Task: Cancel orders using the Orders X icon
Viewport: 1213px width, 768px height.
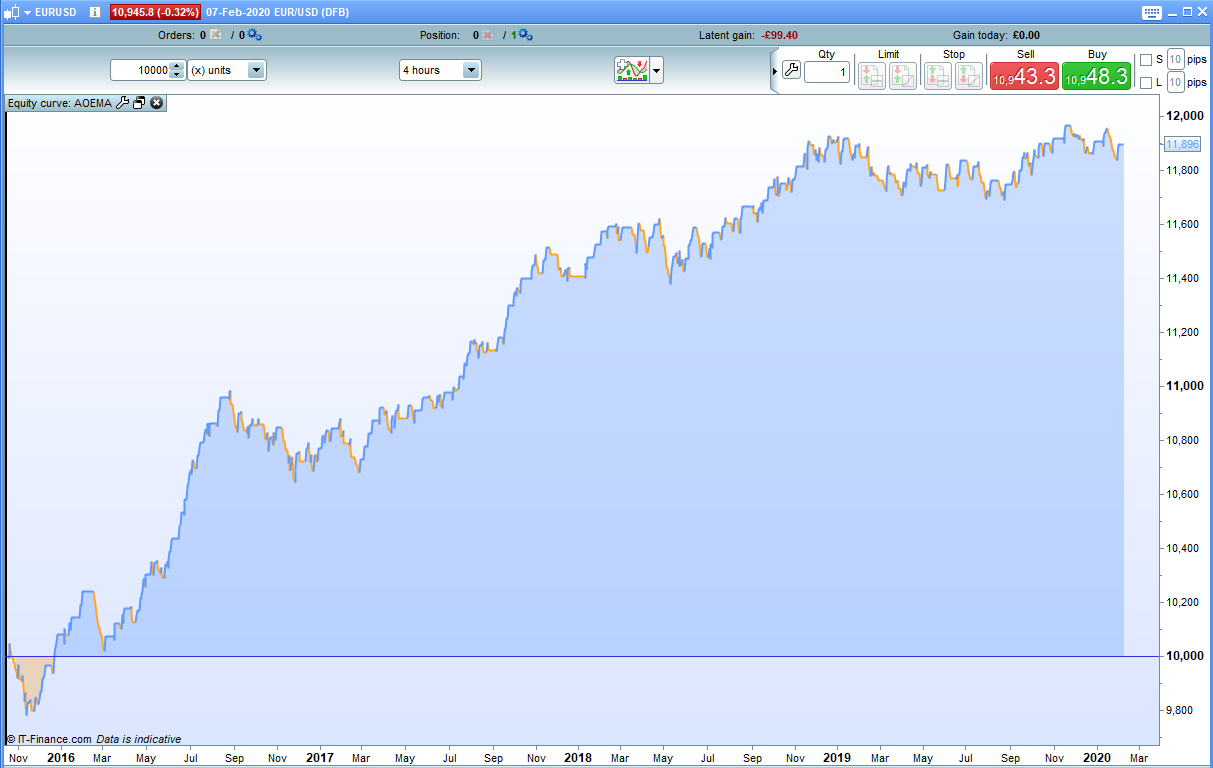Action: tap(216, 35)
